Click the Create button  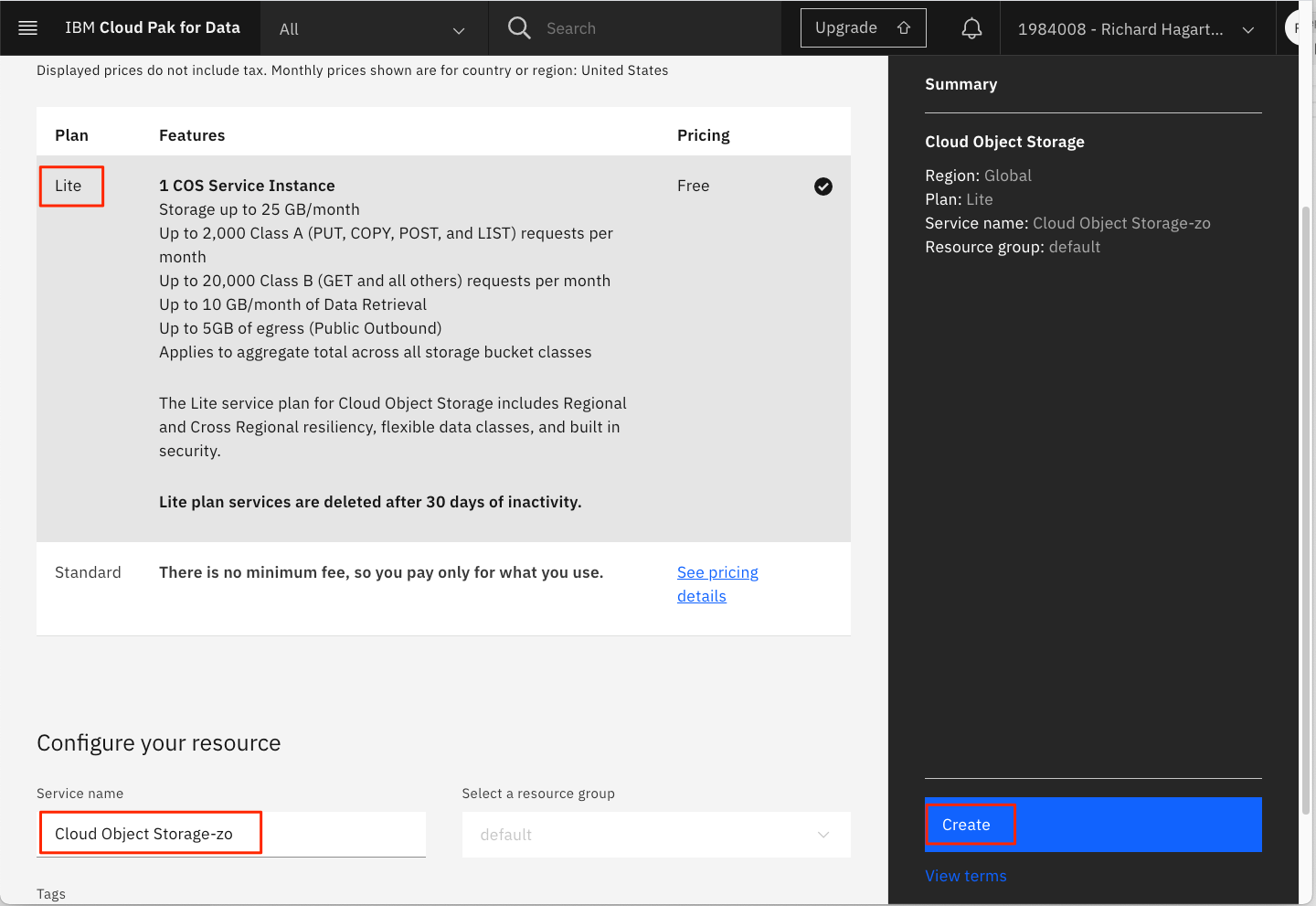[1093, 825]
